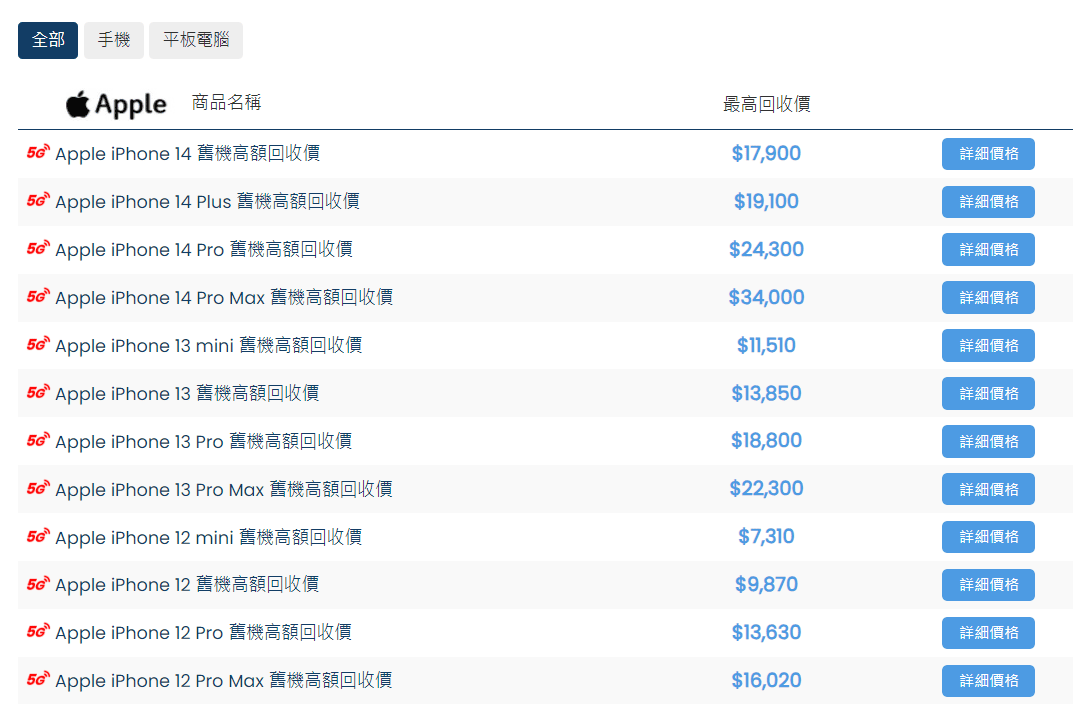
Task: Show 詳細價格 for iPhone 12 at $9,870
Action: click(988, 585)
